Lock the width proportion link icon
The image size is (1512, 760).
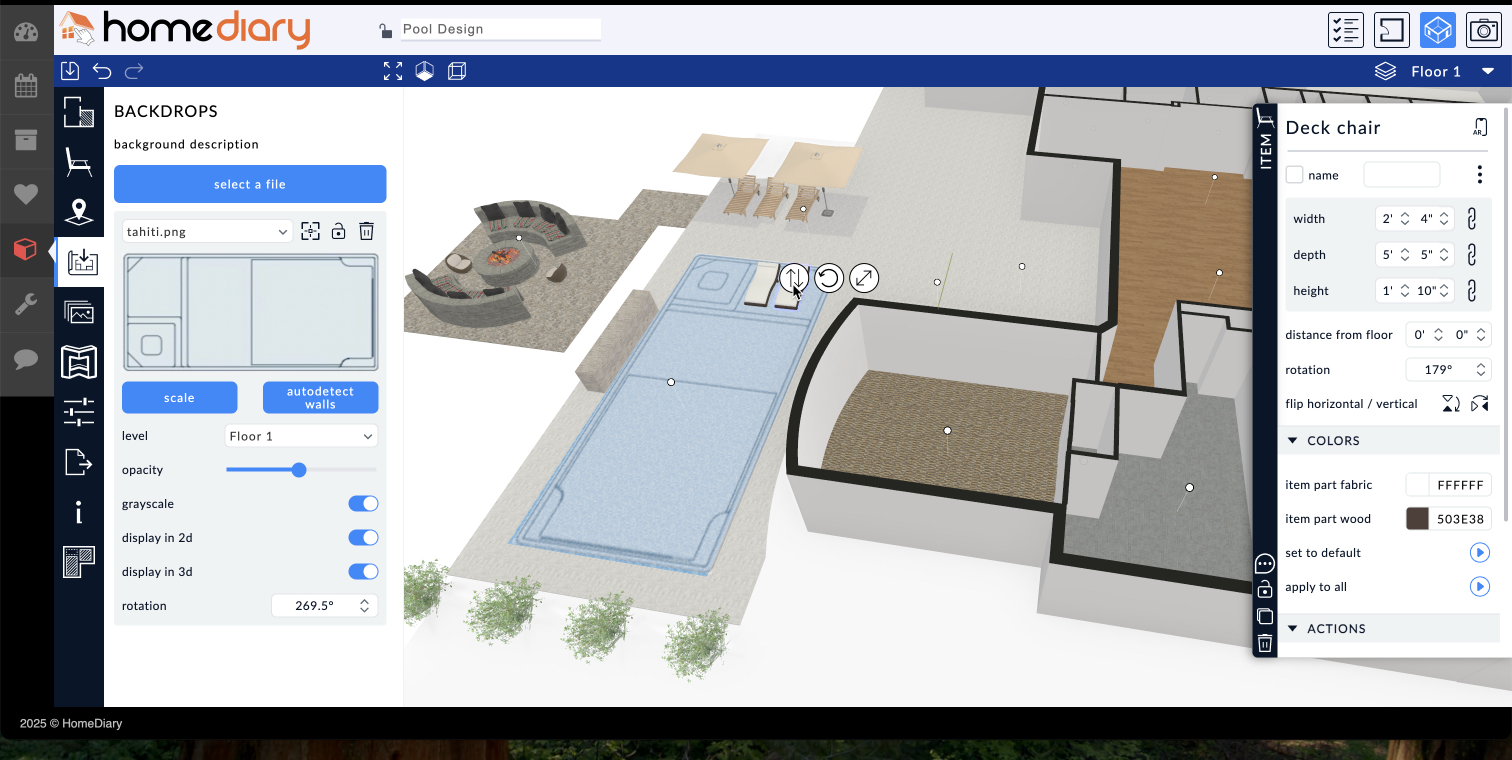(x=1471, y=219)
